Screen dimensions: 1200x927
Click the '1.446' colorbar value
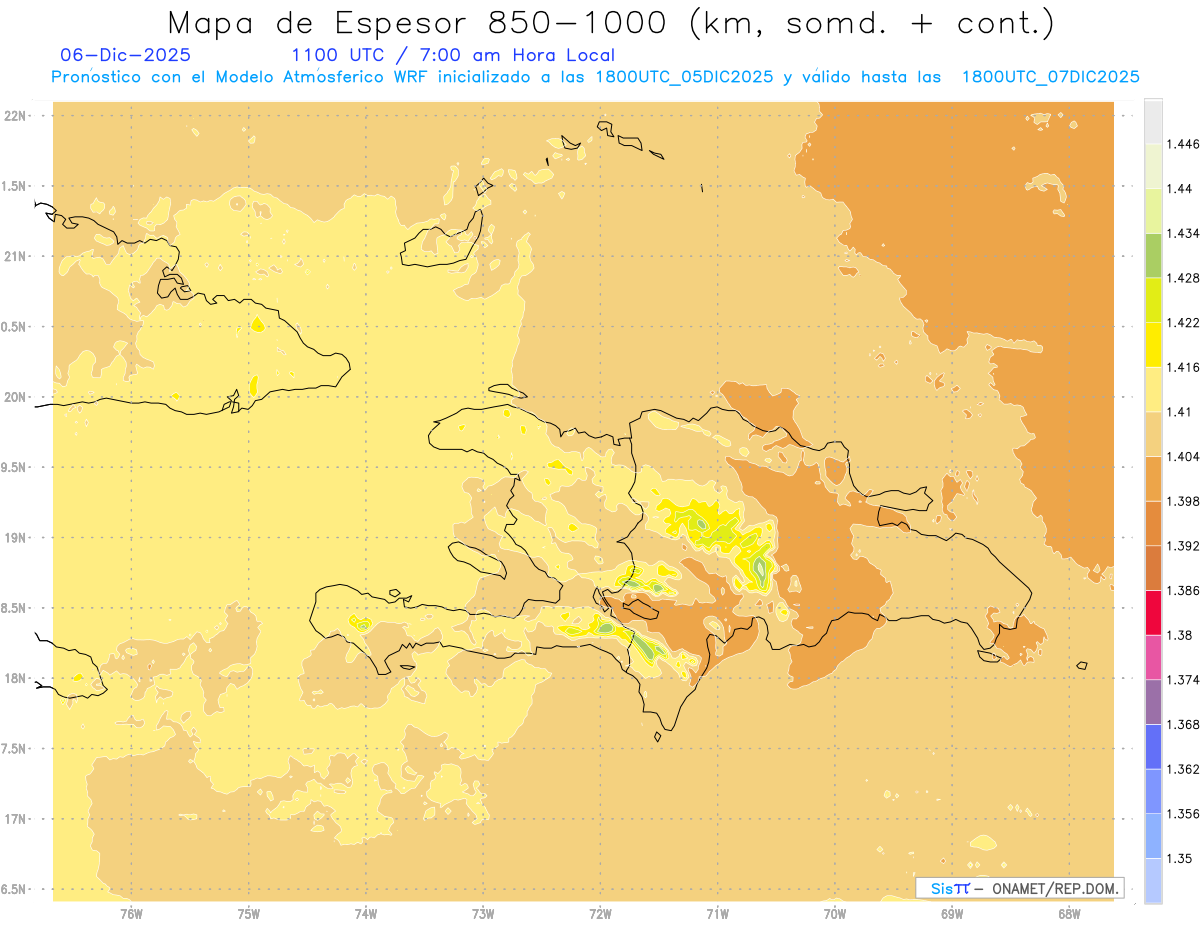point(1185,144)
